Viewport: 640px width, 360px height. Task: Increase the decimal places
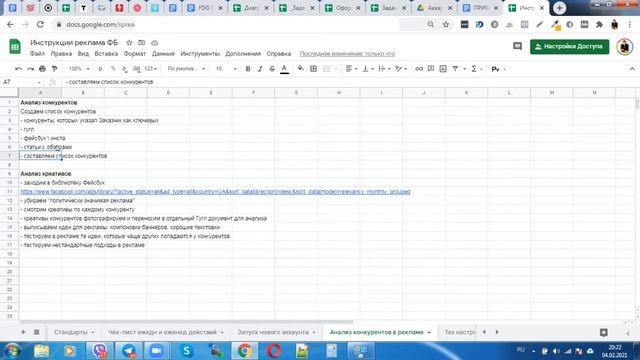click(136, 69)
